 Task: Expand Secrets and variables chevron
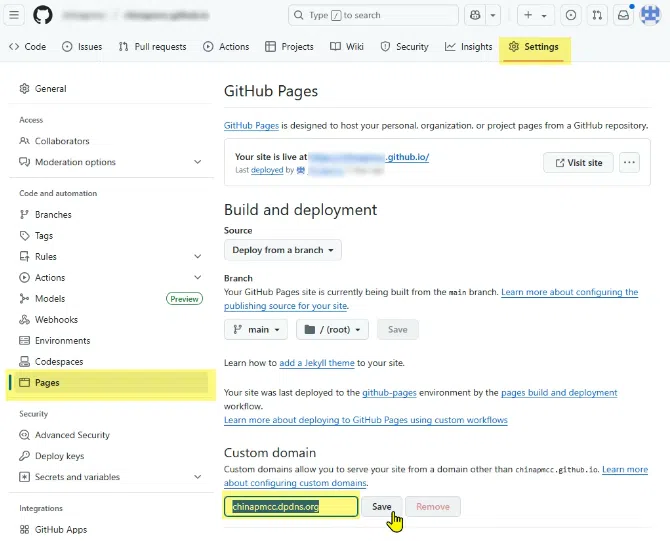[197, 476]
